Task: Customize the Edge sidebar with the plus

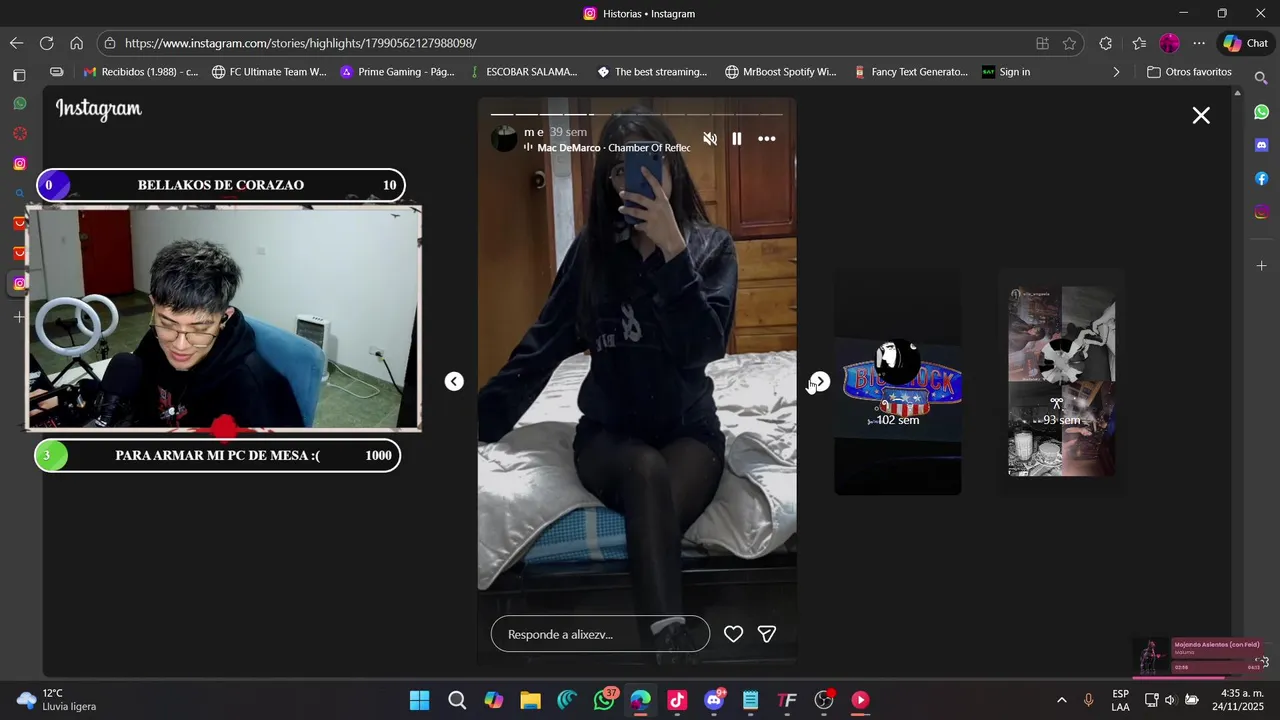Action: click(1261, 266)
